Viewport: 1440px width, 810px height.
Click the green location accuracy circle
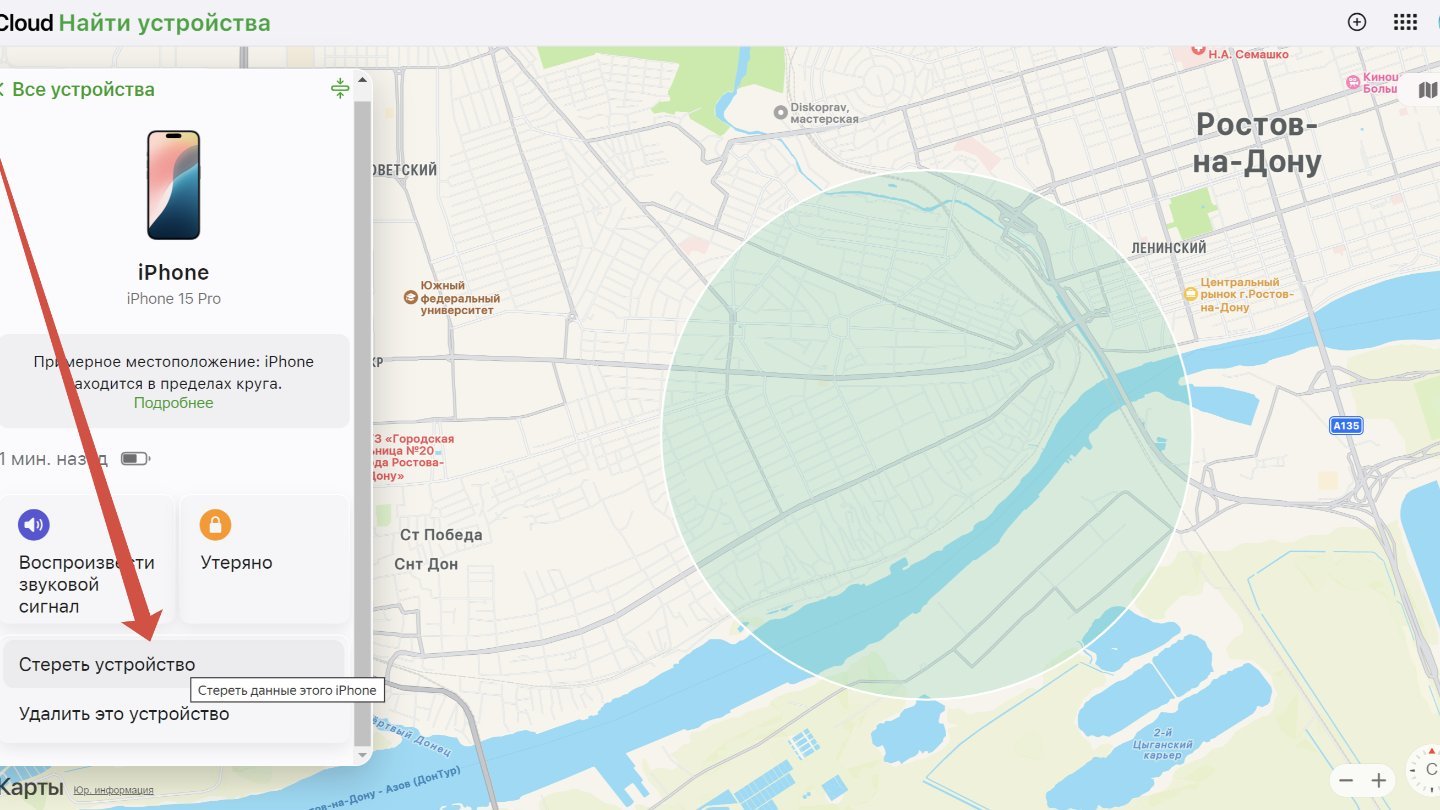[926, 435]
